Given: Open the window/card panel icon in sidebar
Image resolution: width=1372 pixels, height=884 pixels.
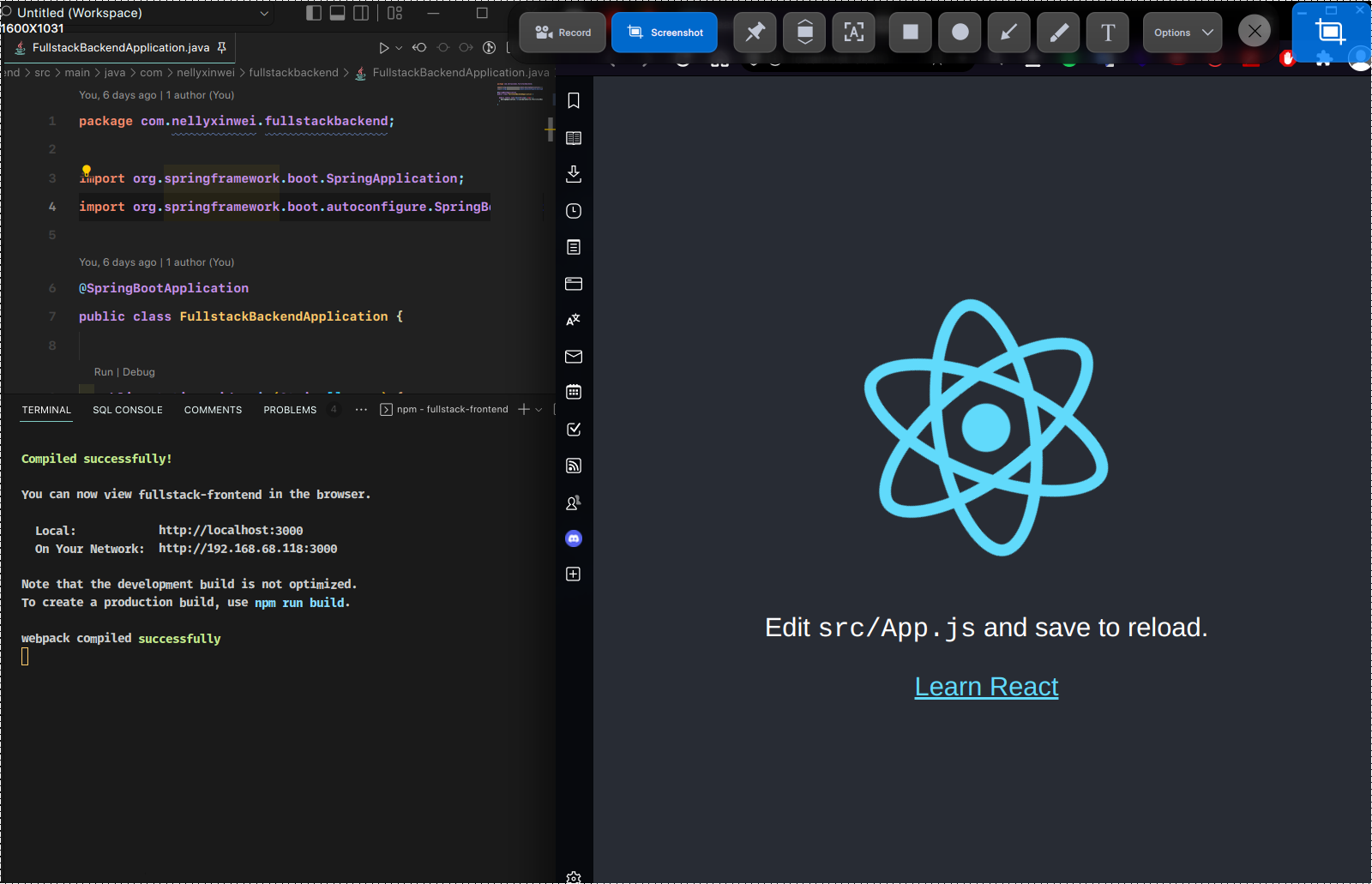Looking at the screenshot, I should coord(574,284).
